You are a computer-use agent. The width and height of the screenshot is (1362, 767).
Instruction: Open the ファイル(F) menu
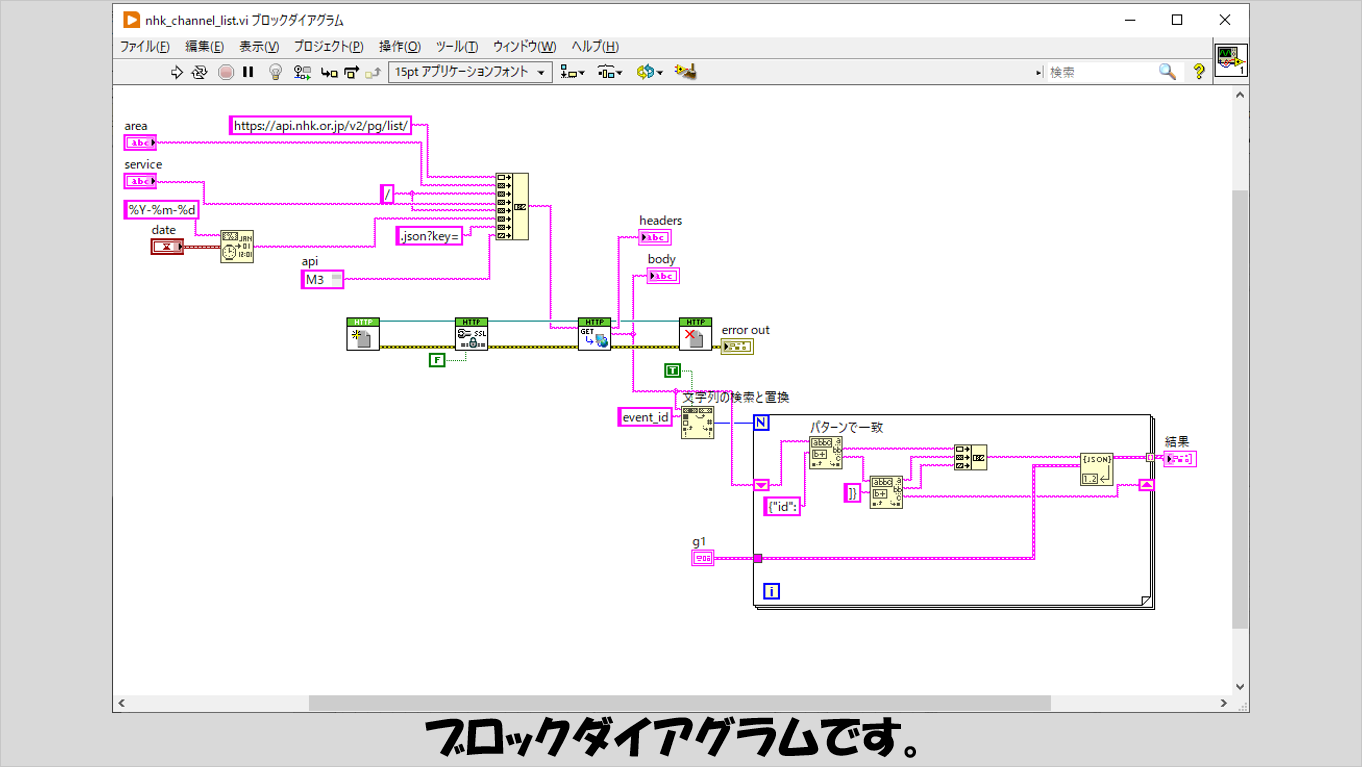click(x=145, y=47)
